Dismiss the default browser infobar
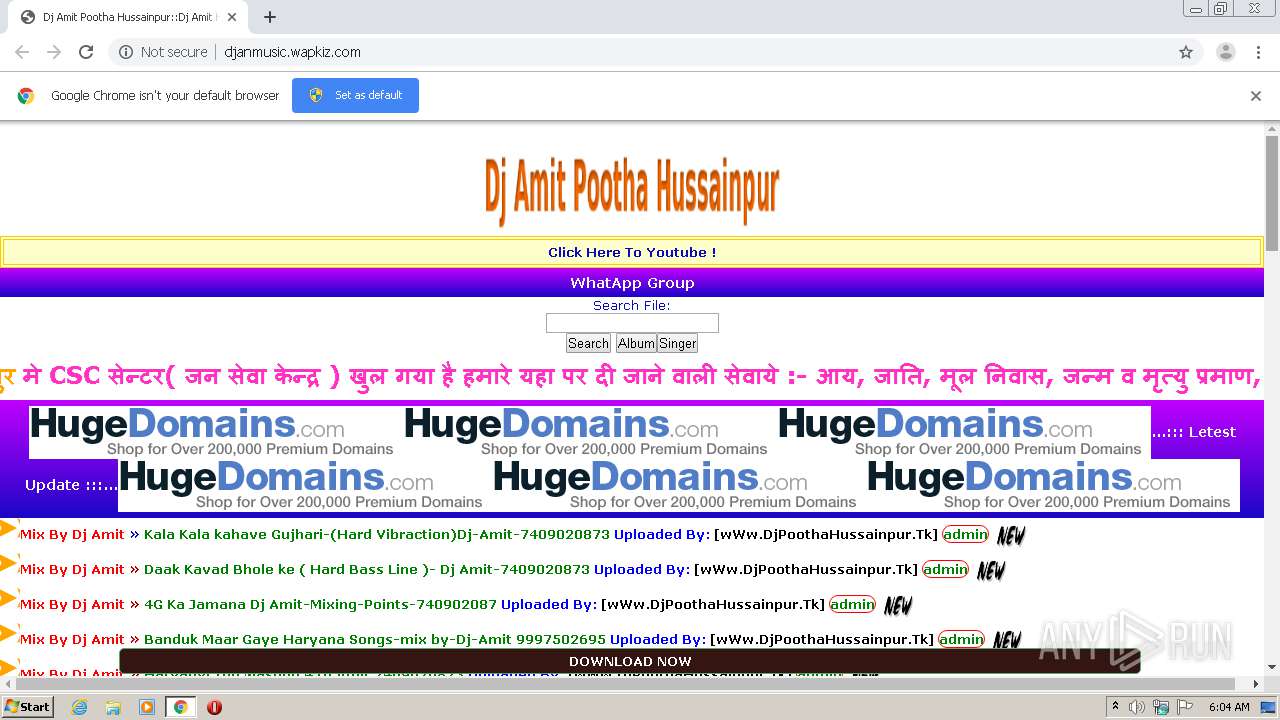The image size is (1280, 720). pyautogui.click(x=1256, y=96)
